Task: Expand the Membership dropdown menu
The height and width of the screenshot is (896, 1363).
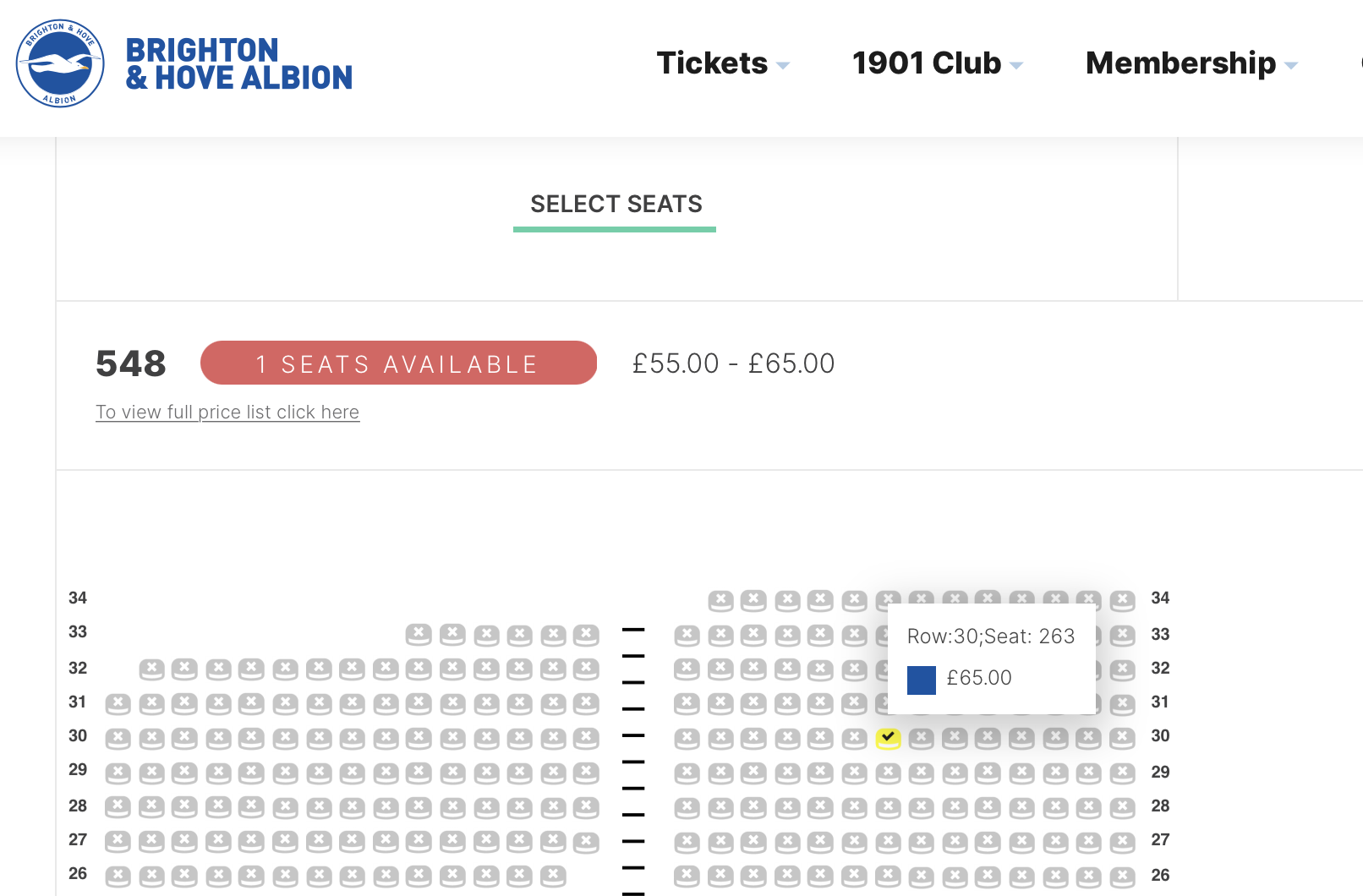Action: click(1191, 63)
